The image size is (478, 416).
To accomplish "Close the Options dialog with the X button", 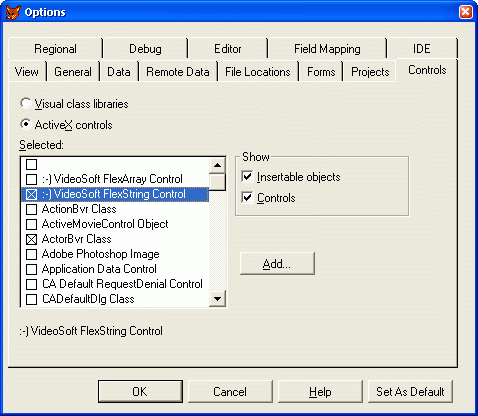I will click(465, 12).
